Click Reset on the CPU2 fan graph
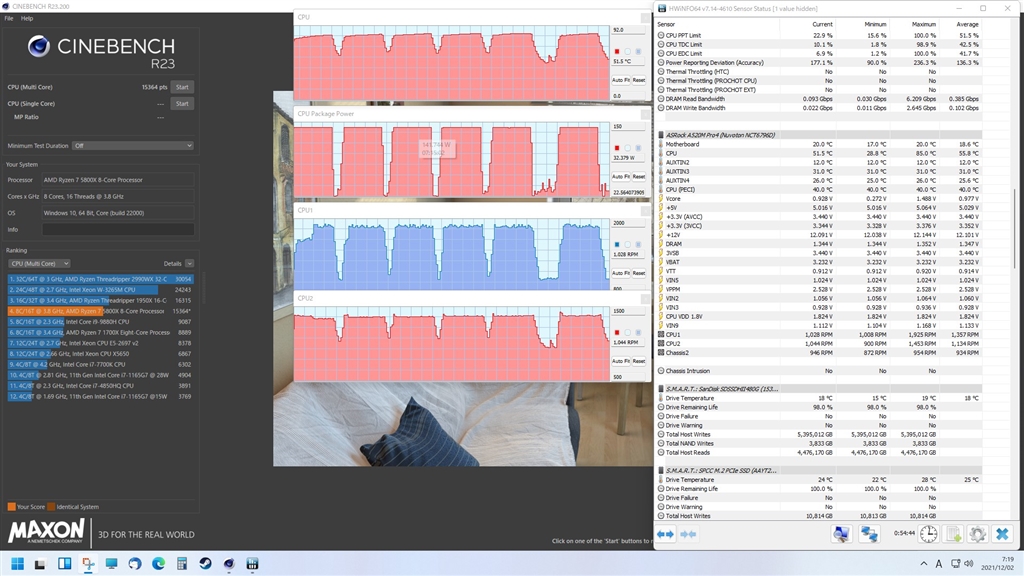This screenshot has height=576, width=1024. (x=639, y=361)
